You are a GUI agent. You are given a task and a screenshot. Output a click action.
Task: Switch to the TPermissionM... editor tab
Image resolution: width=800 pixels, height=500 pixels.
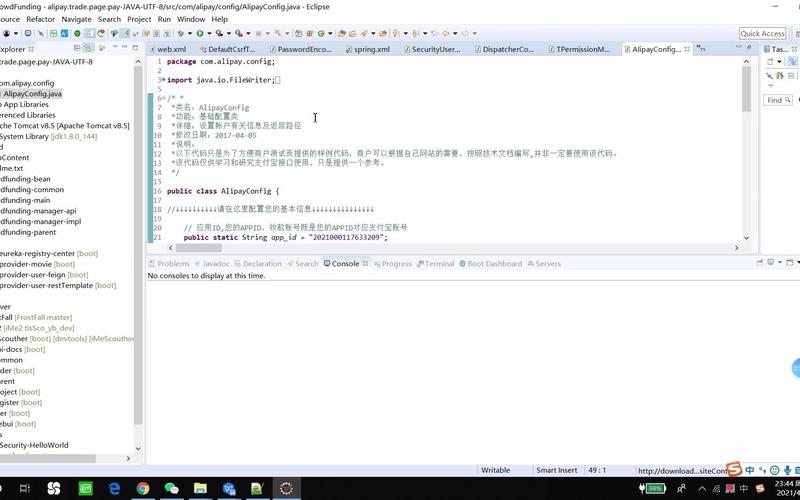tap(580, 49)
